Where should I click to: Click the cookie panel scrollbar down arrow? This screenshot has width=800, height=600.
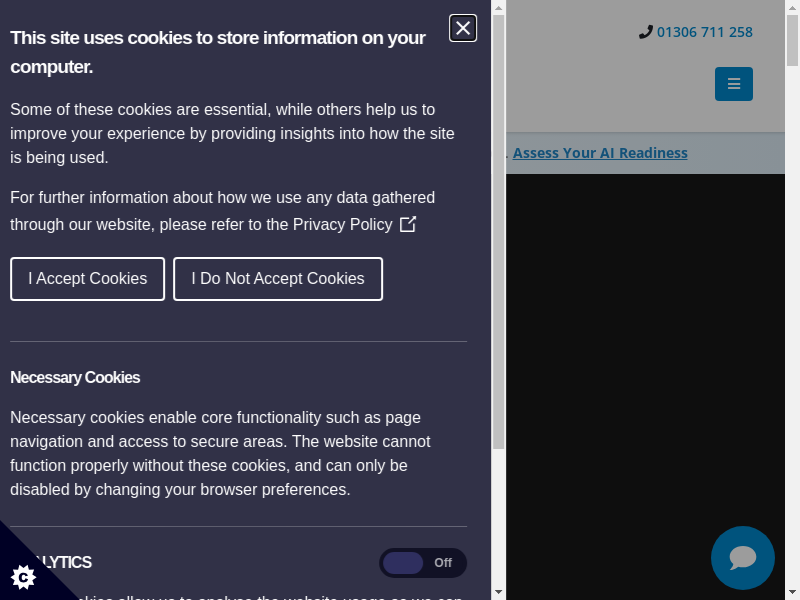498,592
